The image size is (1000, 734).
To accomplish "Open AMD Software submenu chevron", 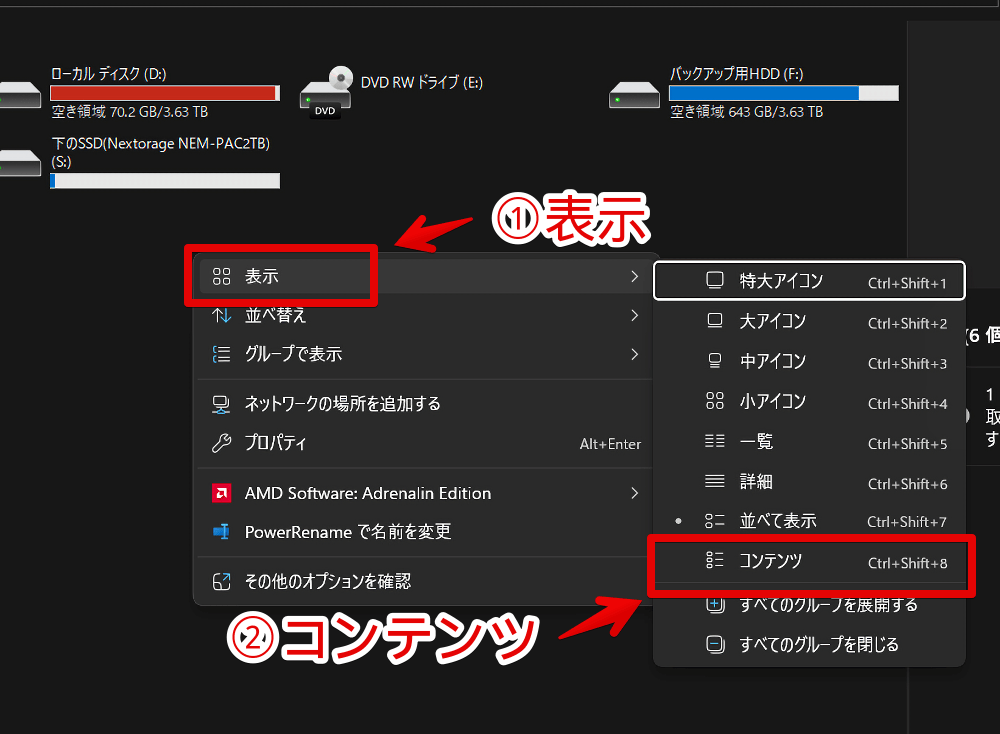I will [634, 493].
